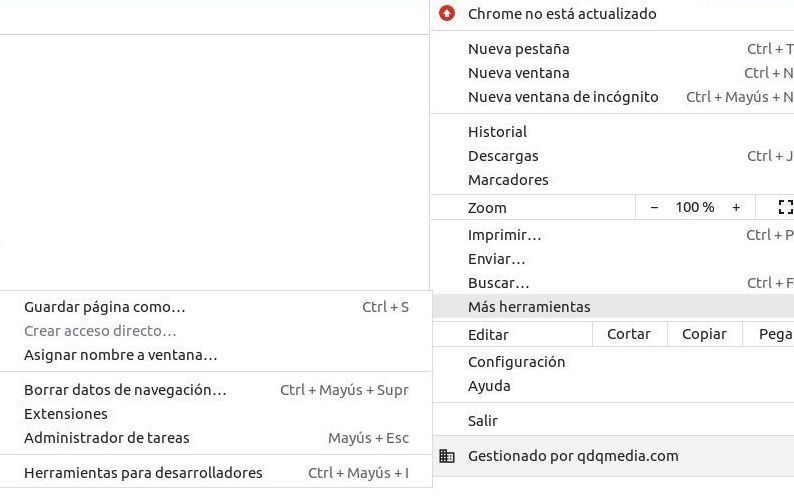This screenshot has width=794, height=503.
Task: Expand the Ayuda submenu
Action: [489, 386]
